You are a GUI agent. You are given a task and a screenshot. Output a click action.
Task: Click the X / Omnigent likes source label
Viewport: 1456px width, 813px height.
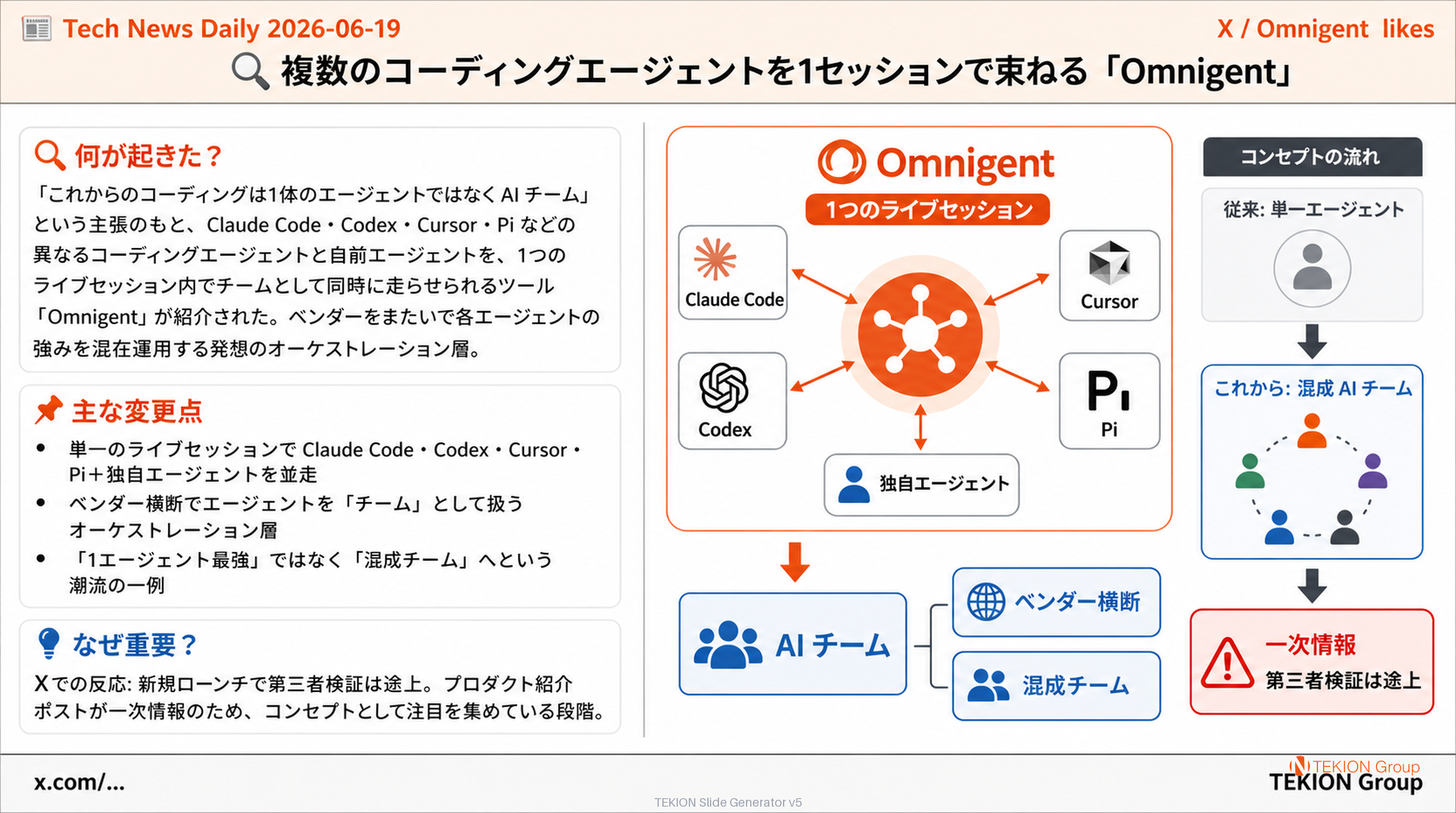(1325, 29)
